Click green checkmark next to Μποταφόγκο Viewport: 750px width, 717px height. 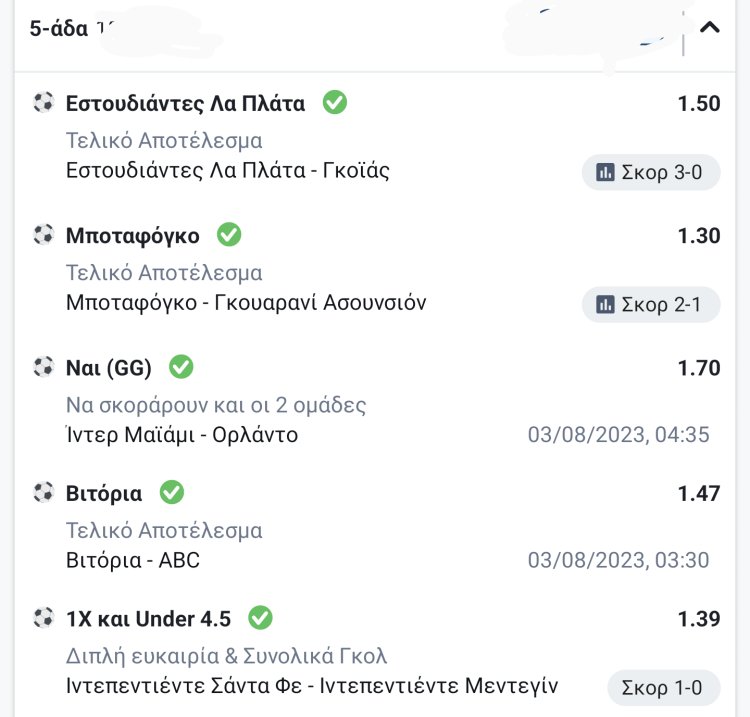tap(229, 235)
